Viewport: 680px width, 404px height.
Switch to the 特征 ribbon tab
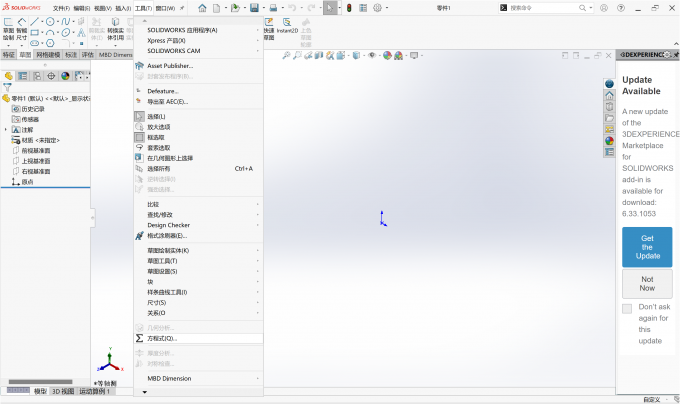tap(9, 55)
